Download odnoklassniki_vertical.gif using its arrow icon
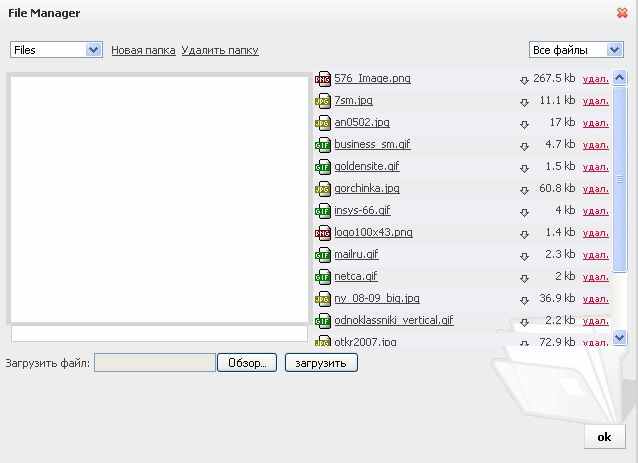638x463 pixels. (524, 322)
